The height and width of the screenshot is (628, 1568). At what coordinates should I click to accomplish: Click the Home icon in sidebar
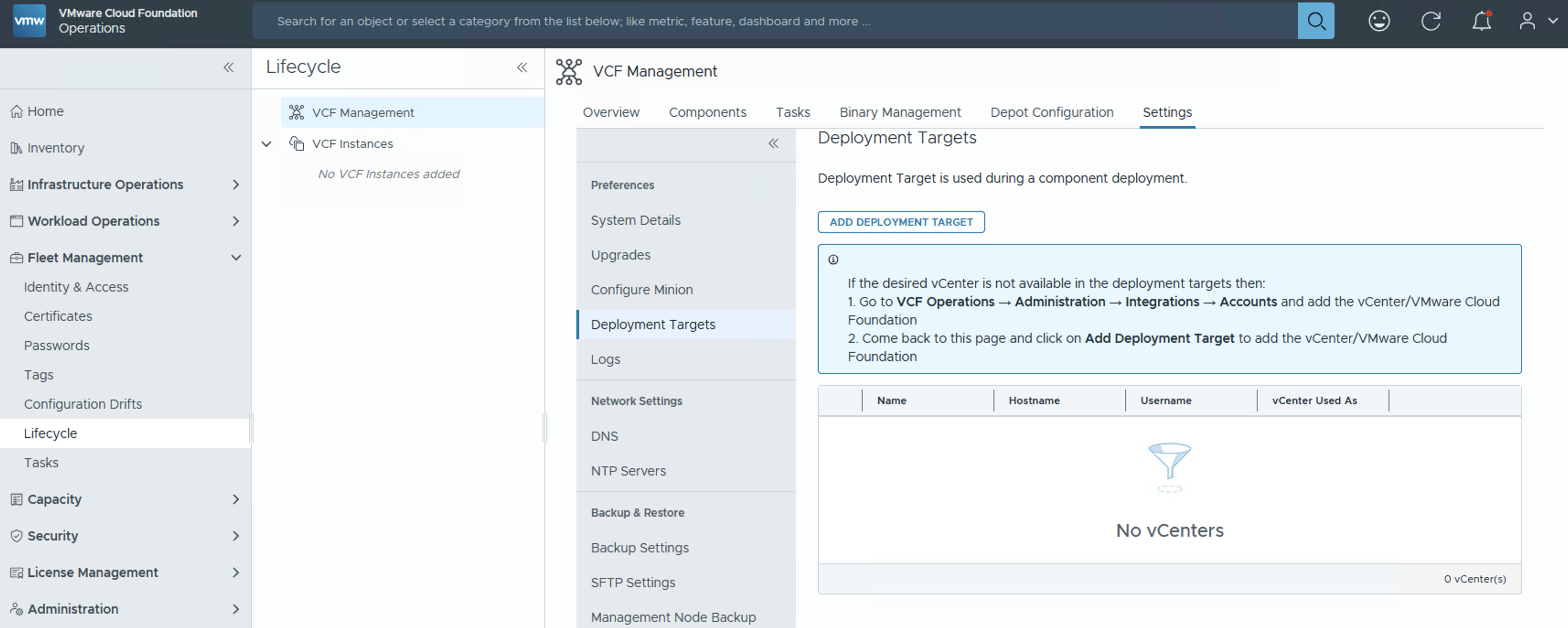pyautogui.click(x=16, y=112)
